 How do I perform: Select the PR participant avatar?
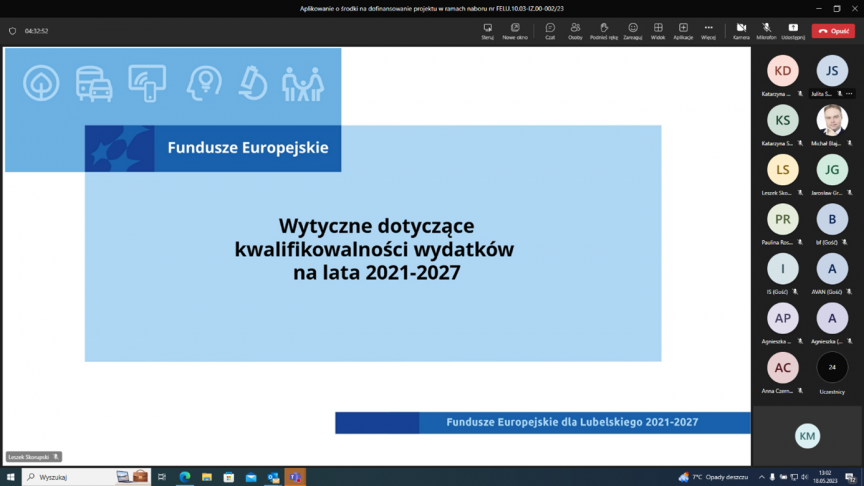click(x=782, y=219)
